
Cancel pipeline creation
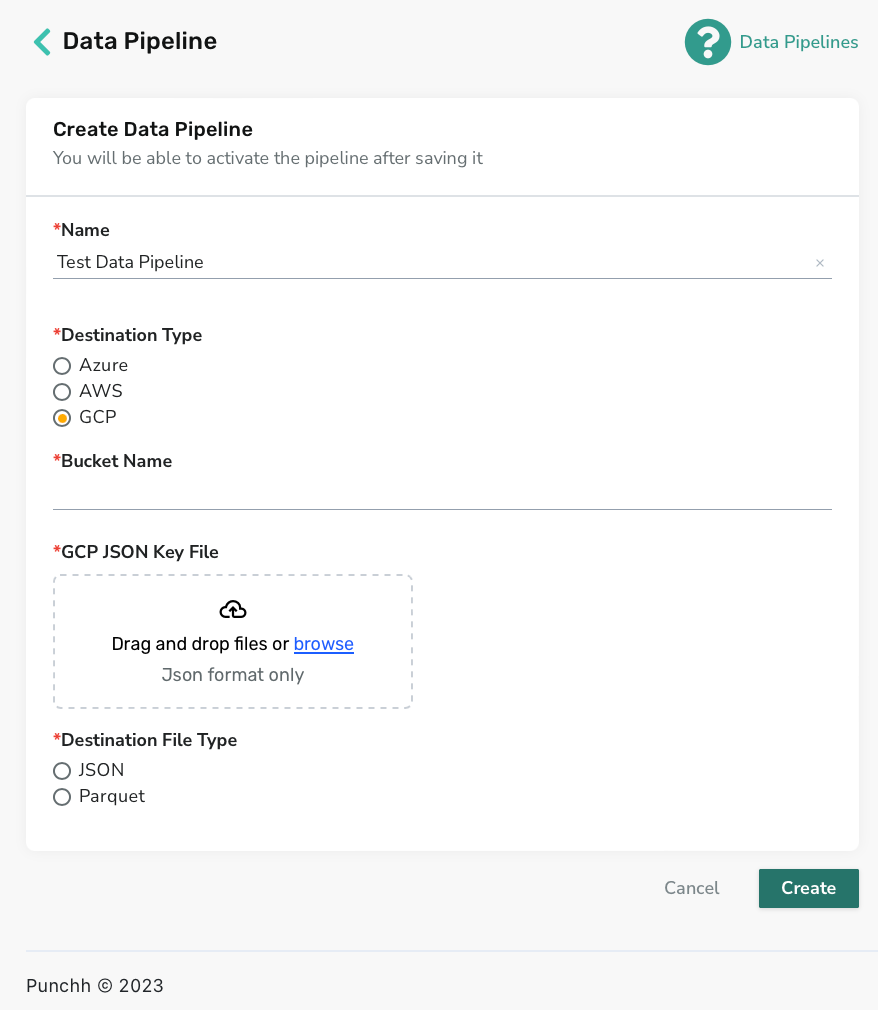[x=691, y=888]
